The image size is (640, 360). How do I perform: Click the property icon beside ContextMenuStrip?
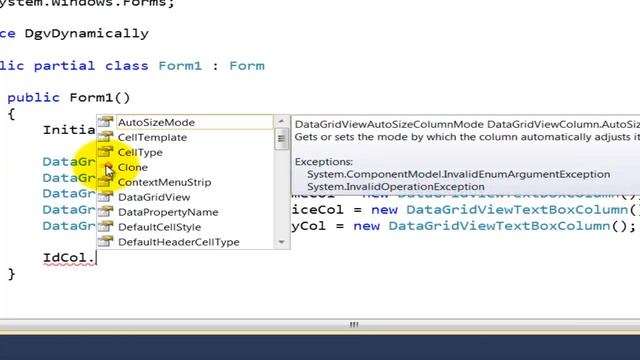coord(105,182)
